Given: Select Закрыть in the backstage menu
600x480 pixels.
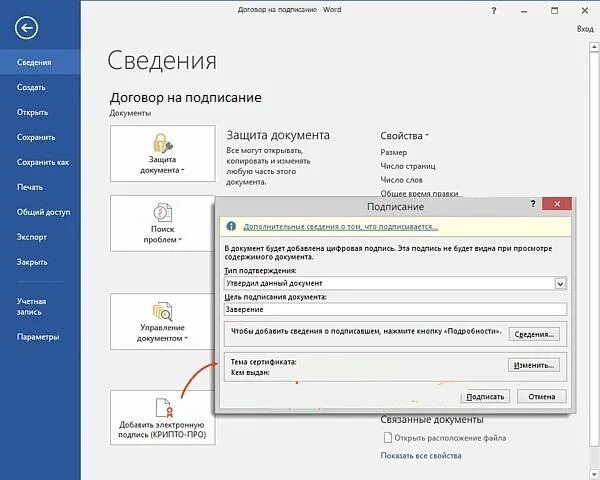Looking at the screenshot, I should click(32, 262).
